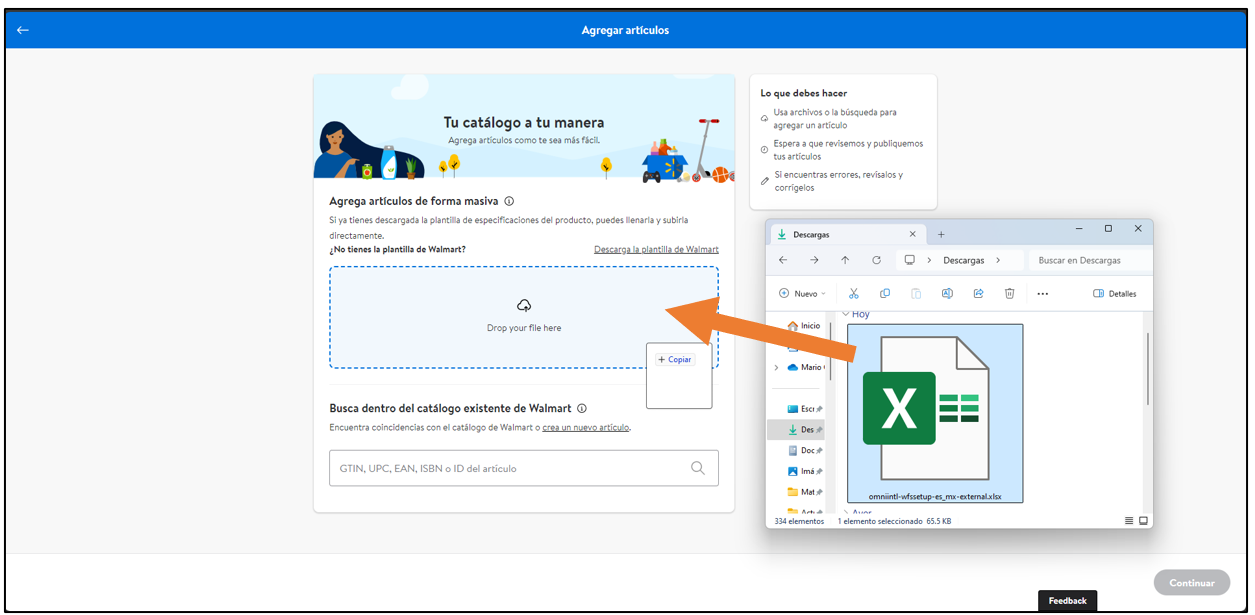The height and width of the screenshot is (615, 1255).
Task: Switch to large thumbnails view in status bar
Action: [1144, 521]
